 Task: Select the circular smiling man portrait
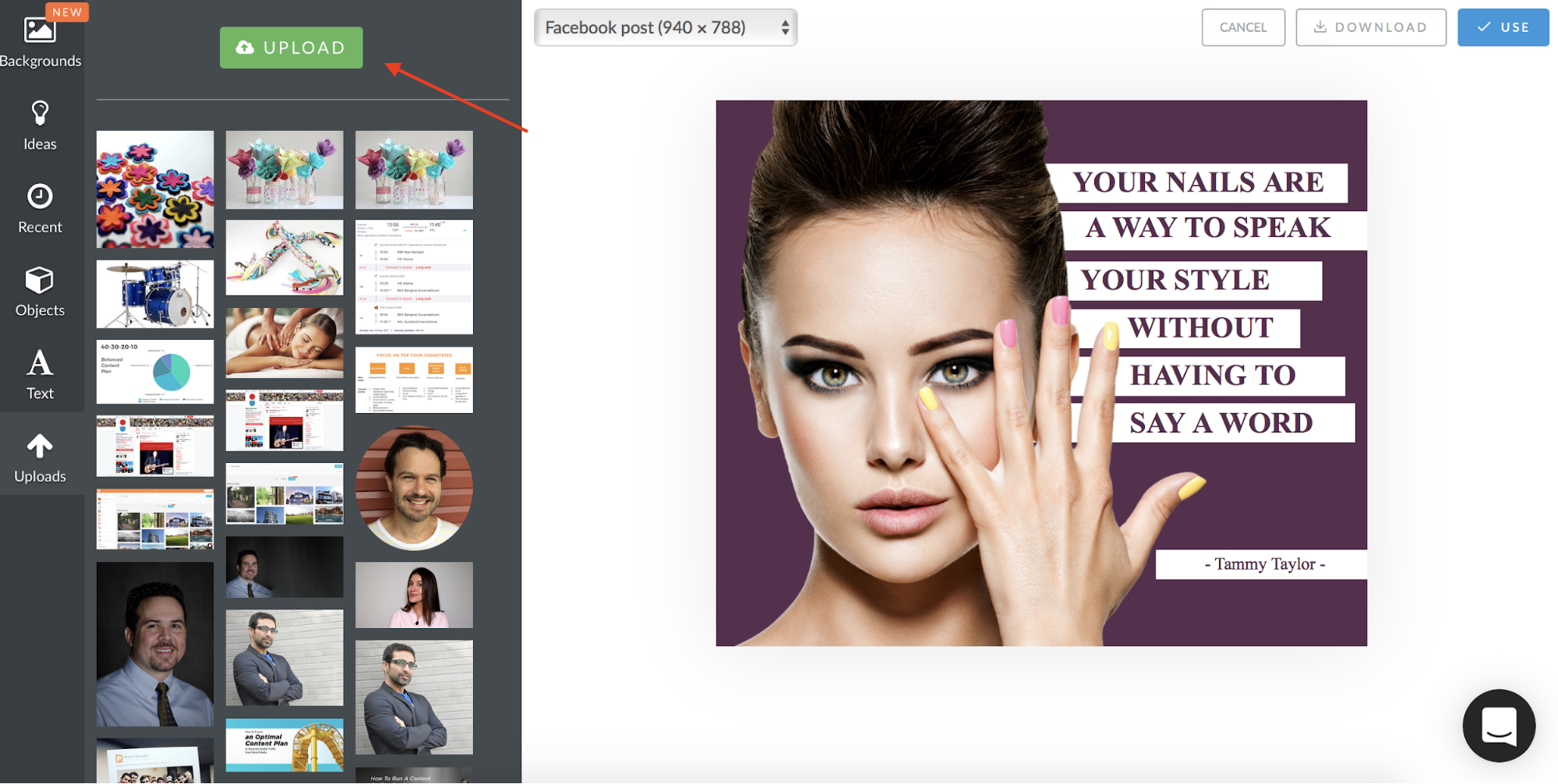click(414, 487)
